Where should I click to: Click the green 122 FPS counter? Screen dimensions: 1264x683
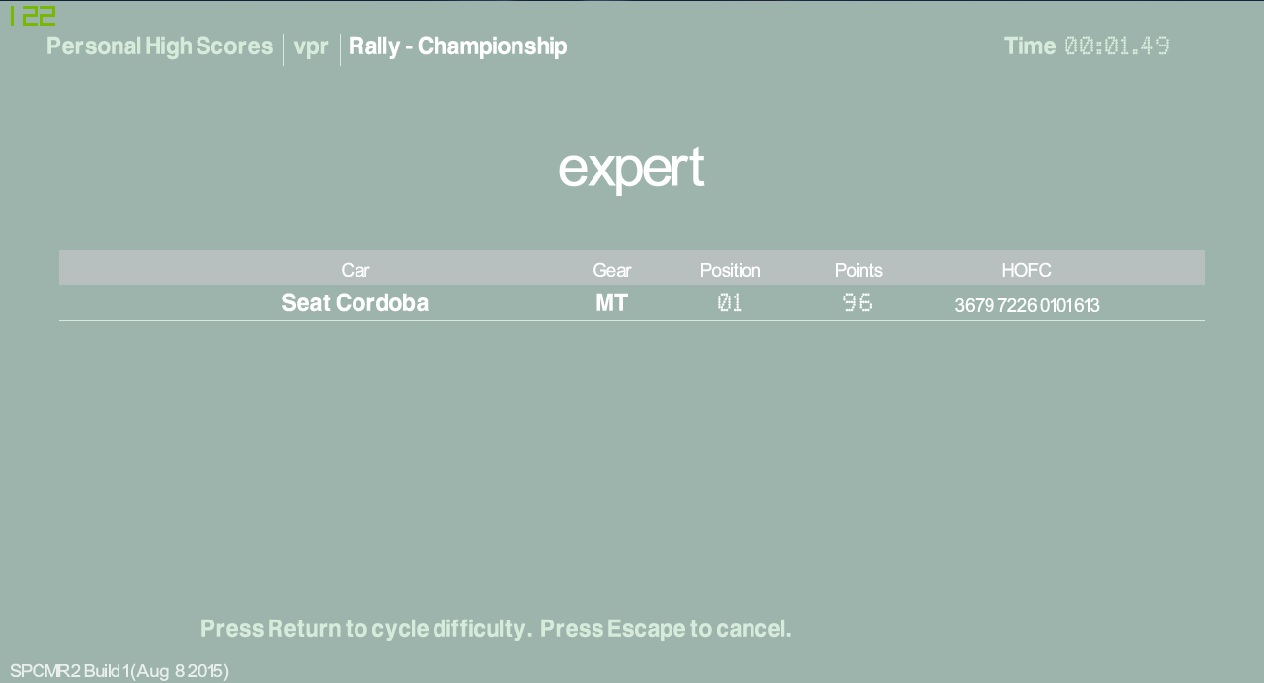(32, 16)
